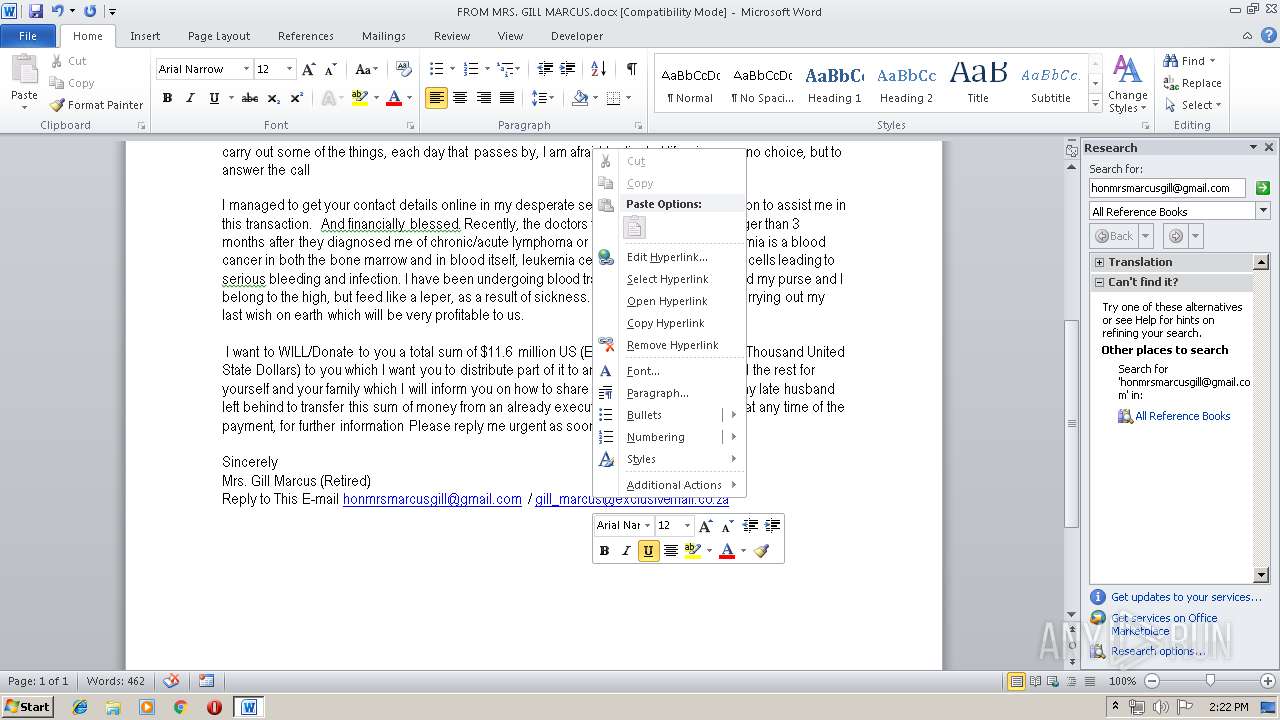
Task: Open the Change Case dropdown
Action: point(366,69)
